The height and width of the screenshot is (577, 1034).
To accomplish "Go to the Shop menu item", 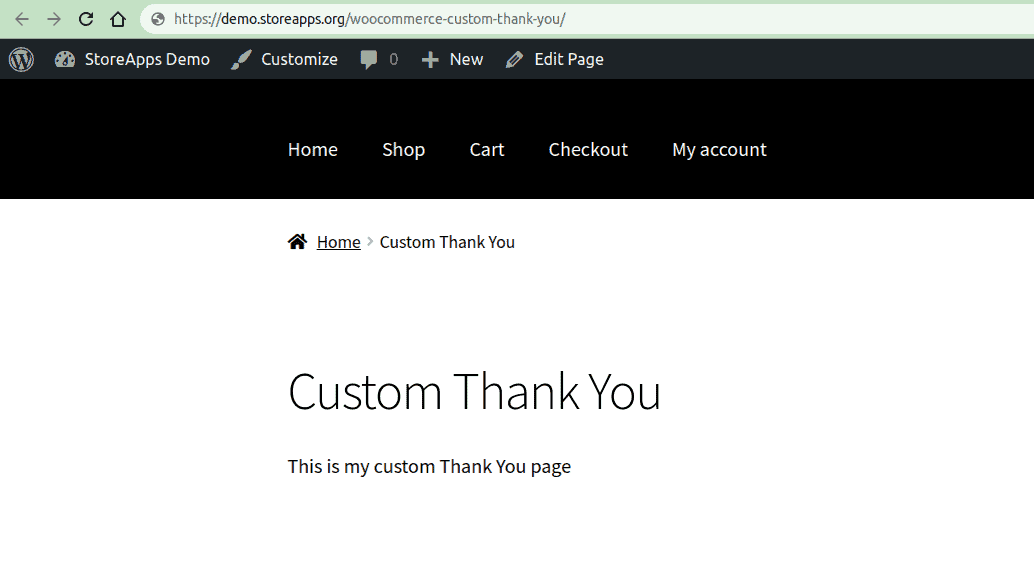I will [x=404, y=150].
